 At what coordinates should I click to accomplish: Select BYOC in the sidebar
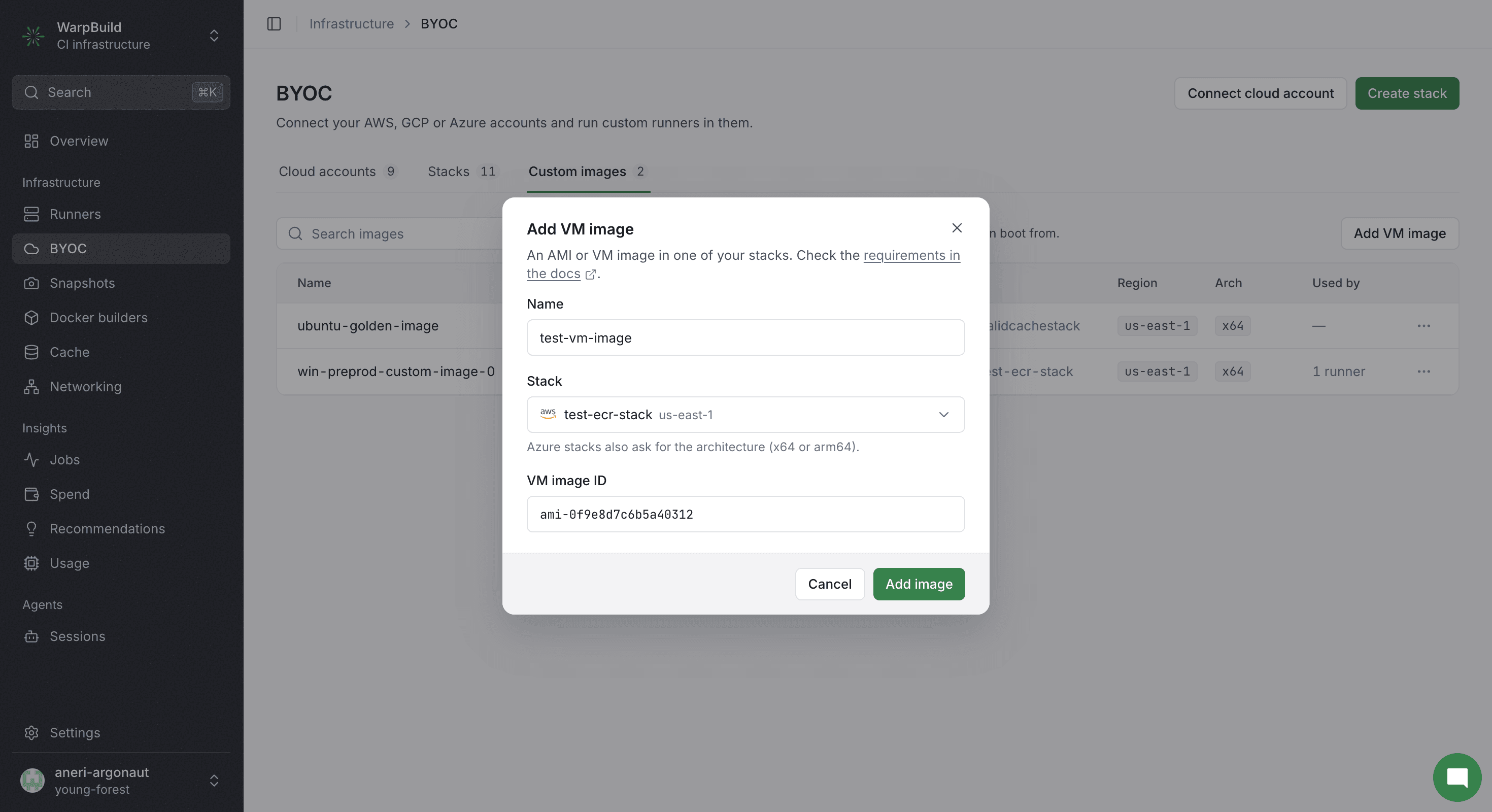(x=121, y=249)
